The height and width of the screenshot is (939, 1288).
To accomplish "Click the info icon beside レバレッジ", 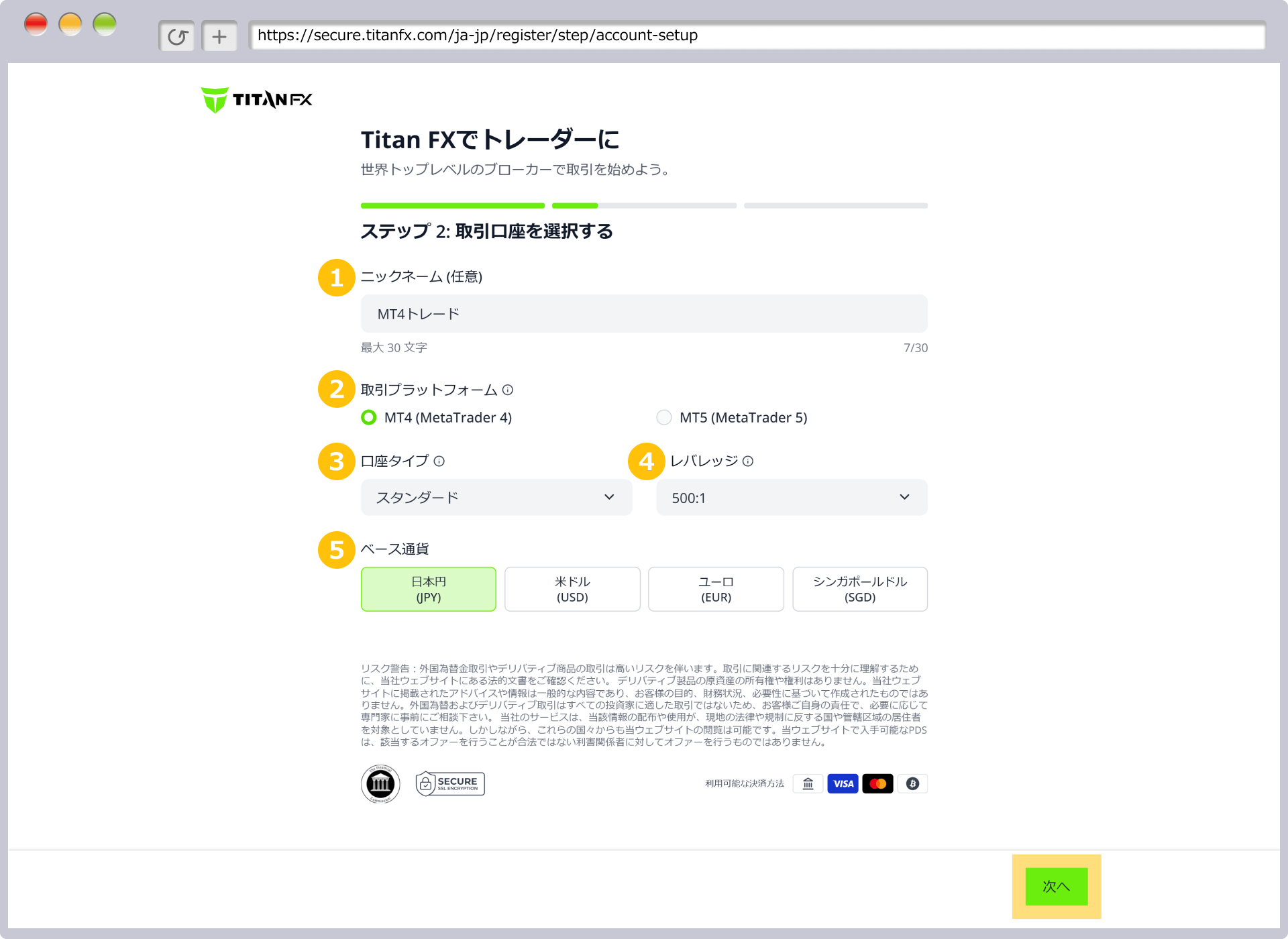I will [748, 461].
